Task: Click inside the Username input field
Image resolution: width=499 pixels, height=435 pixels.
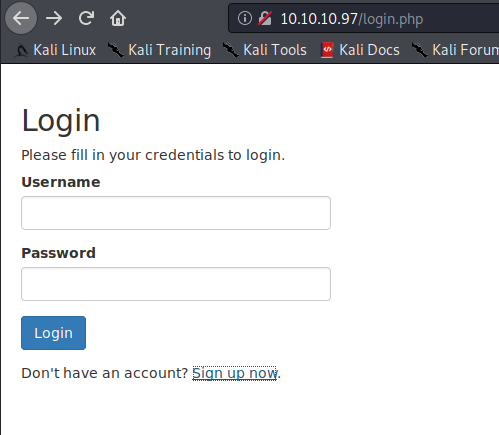Action: click(176, 213)
